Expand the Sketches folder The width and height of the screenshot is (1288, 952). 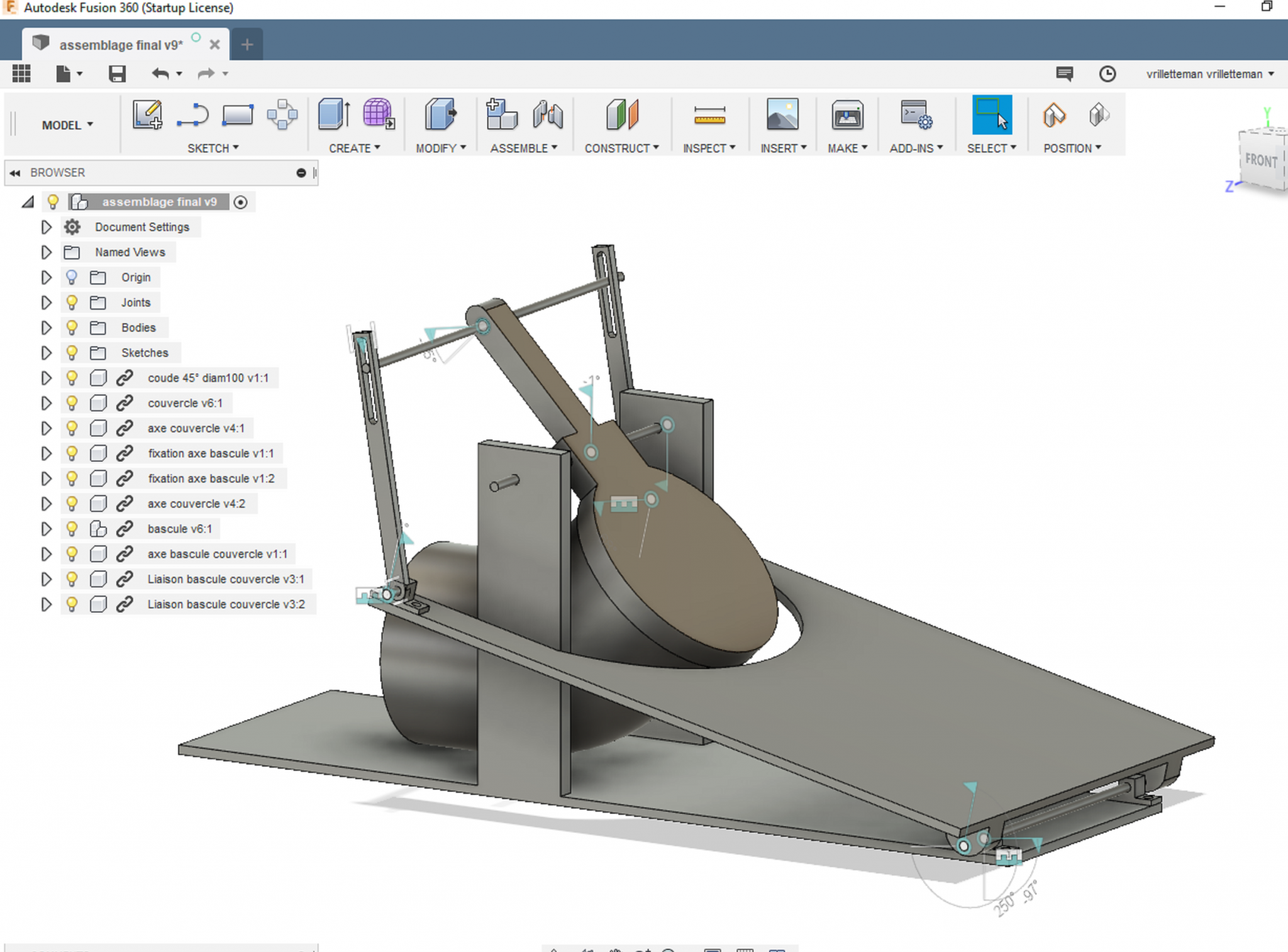coord(46,353)
